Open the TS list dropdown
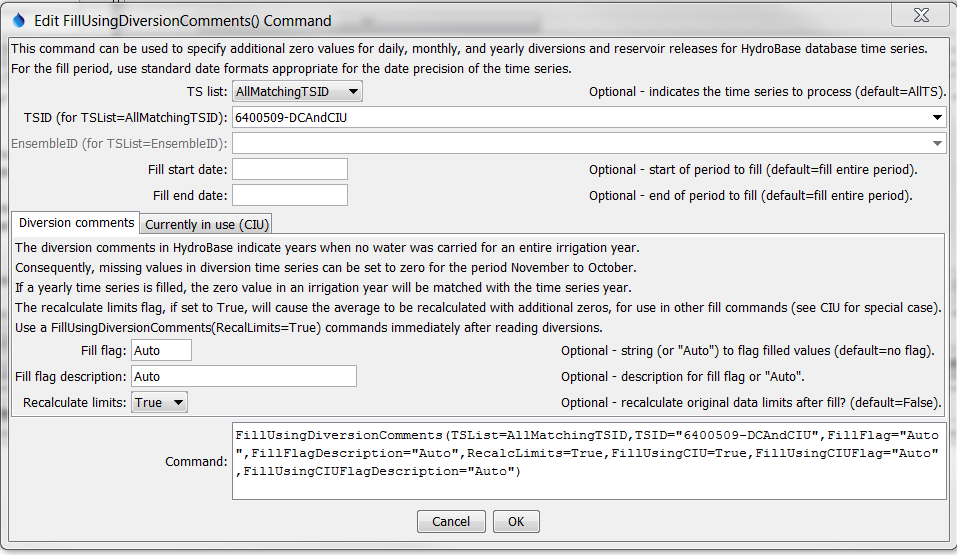Viewport: 957px width, 555px height. [x=297, y=92]
